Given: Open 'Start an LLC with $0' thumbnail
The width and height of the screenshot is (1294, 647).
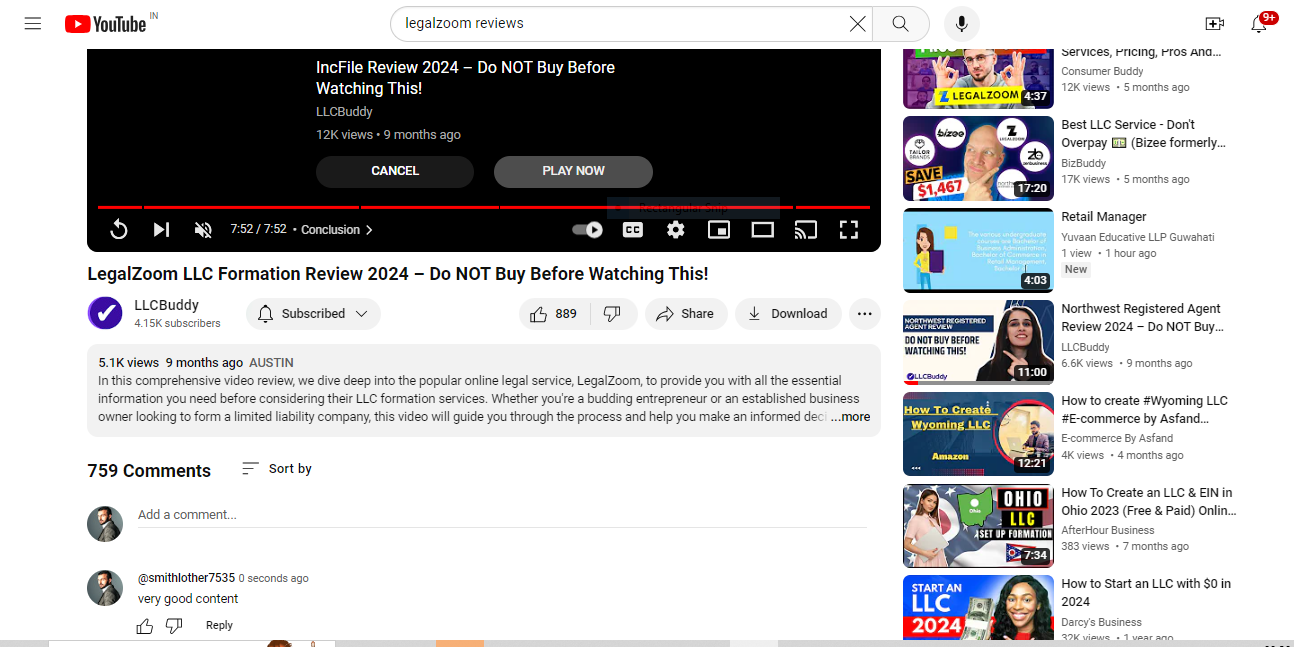Looking at the screenshot, I should tap(978, 607).
